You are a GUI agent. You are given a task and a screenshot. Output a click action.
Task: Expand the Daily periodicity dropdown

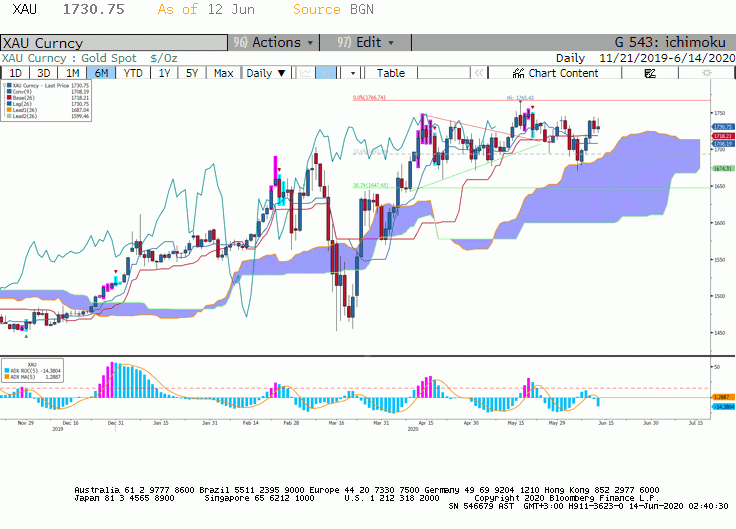[266, 73]
